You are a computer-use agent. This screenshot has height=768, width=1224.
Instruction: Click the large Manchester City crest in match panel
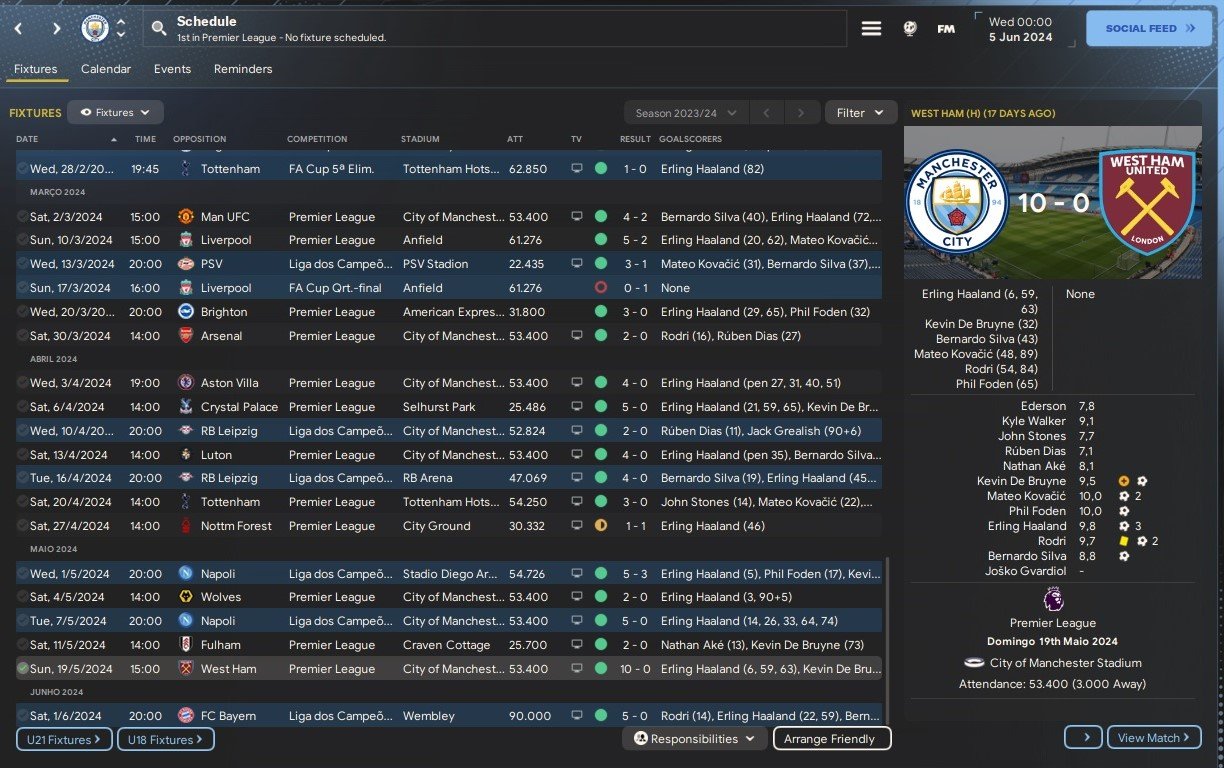(957, 203)
